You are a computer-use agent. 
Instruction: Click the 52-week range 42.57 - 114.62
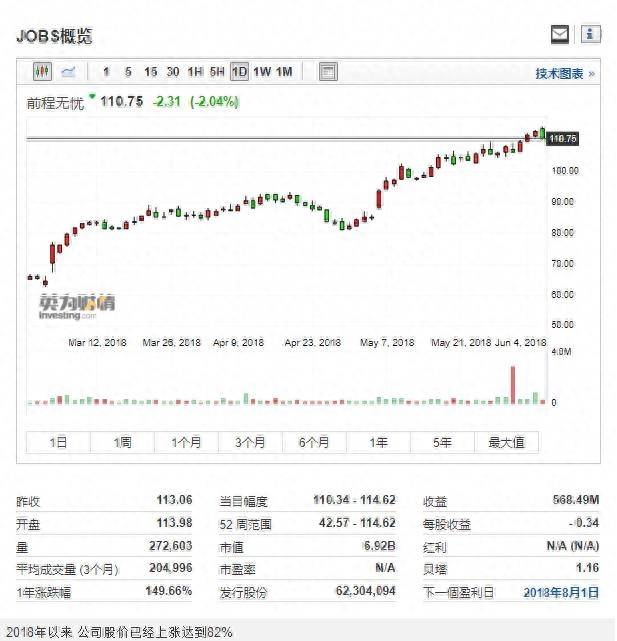(x=357, y=522)
